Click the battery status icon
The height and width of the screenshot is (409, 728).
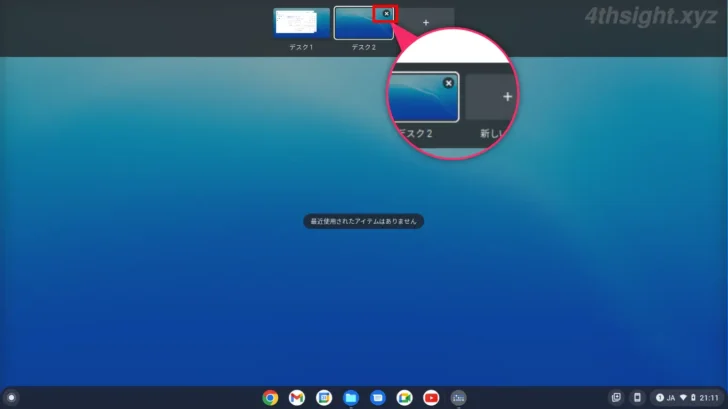point(693,397)
